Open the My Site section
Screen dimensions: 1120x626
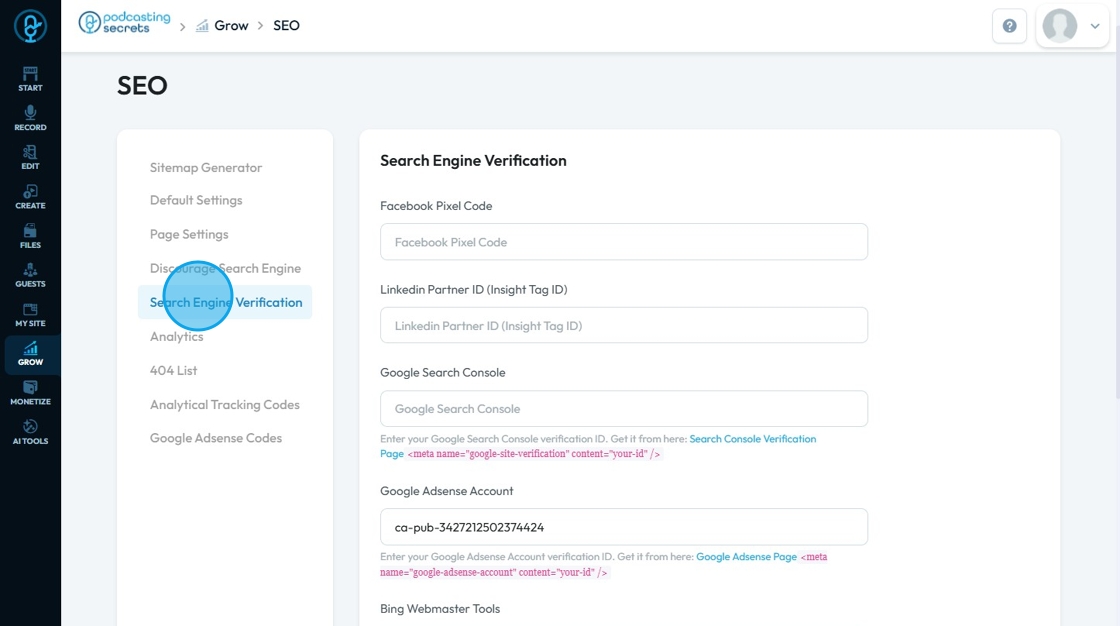coord(30,314)
